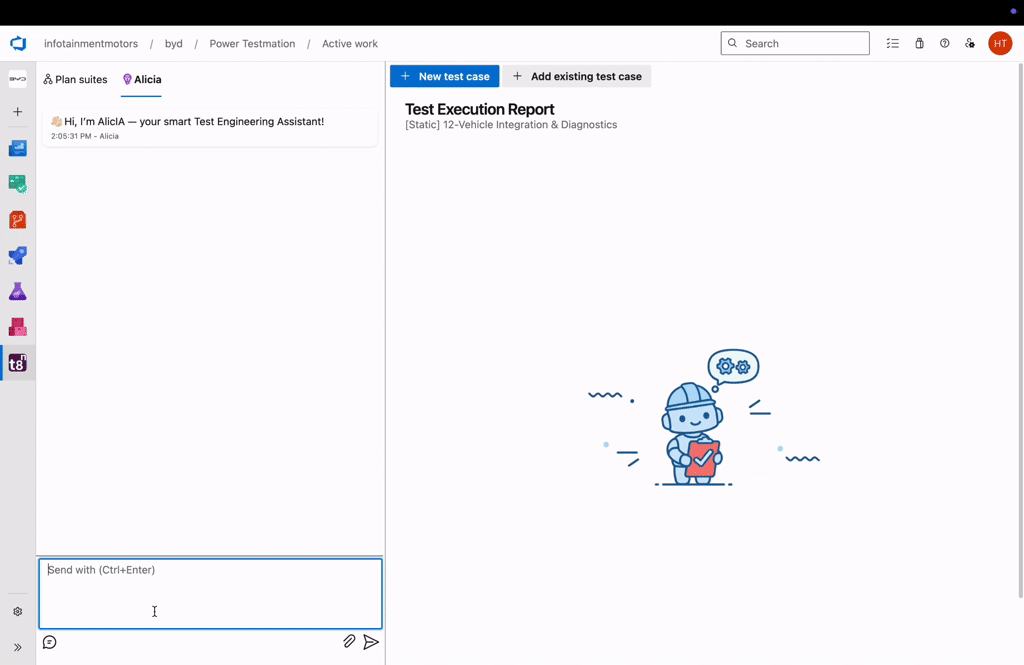Send the chat message with the arrow icon

[371, 641]
